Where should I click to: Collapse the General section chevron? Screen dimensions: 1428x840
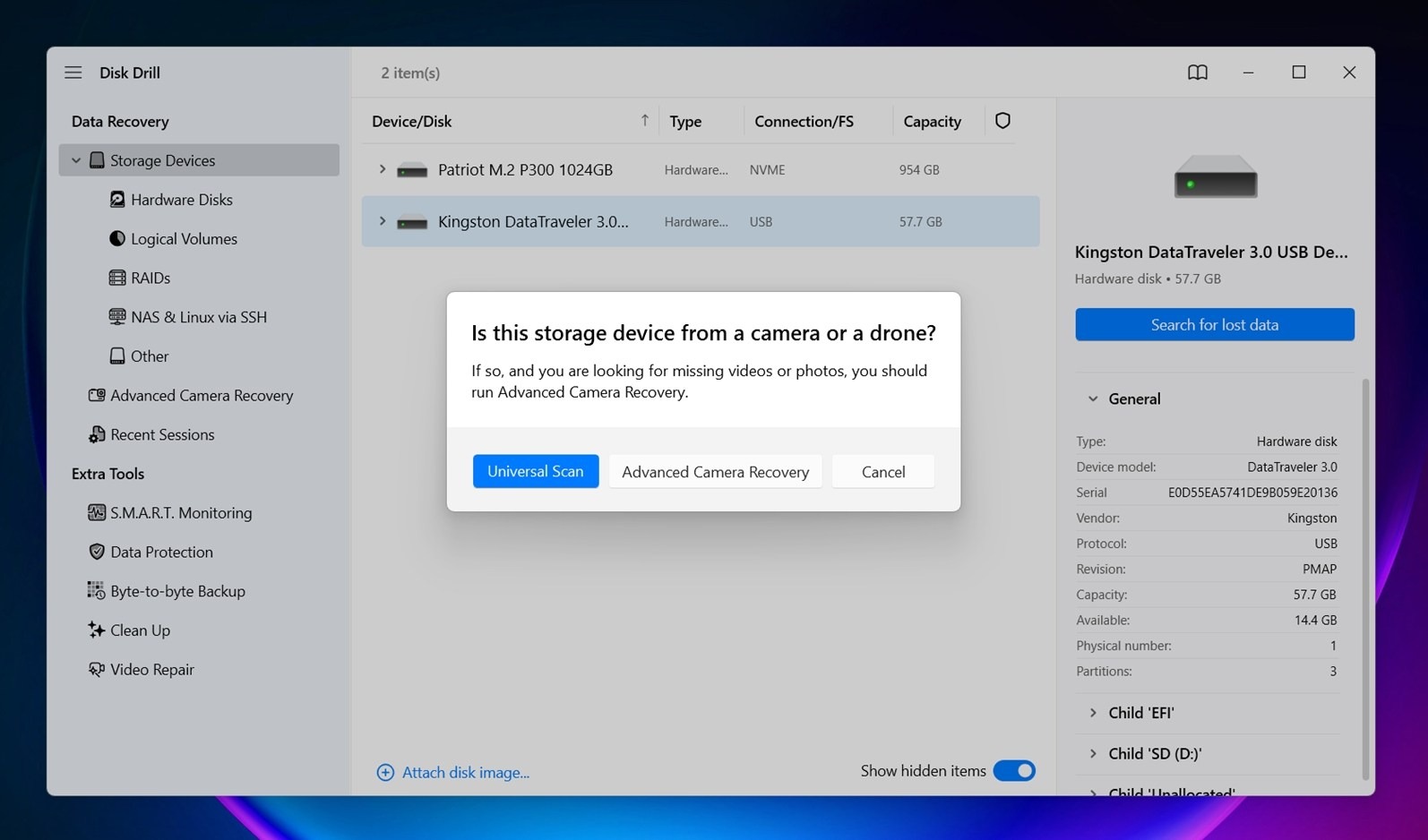pyautogui.click(x=1093, y=399)
